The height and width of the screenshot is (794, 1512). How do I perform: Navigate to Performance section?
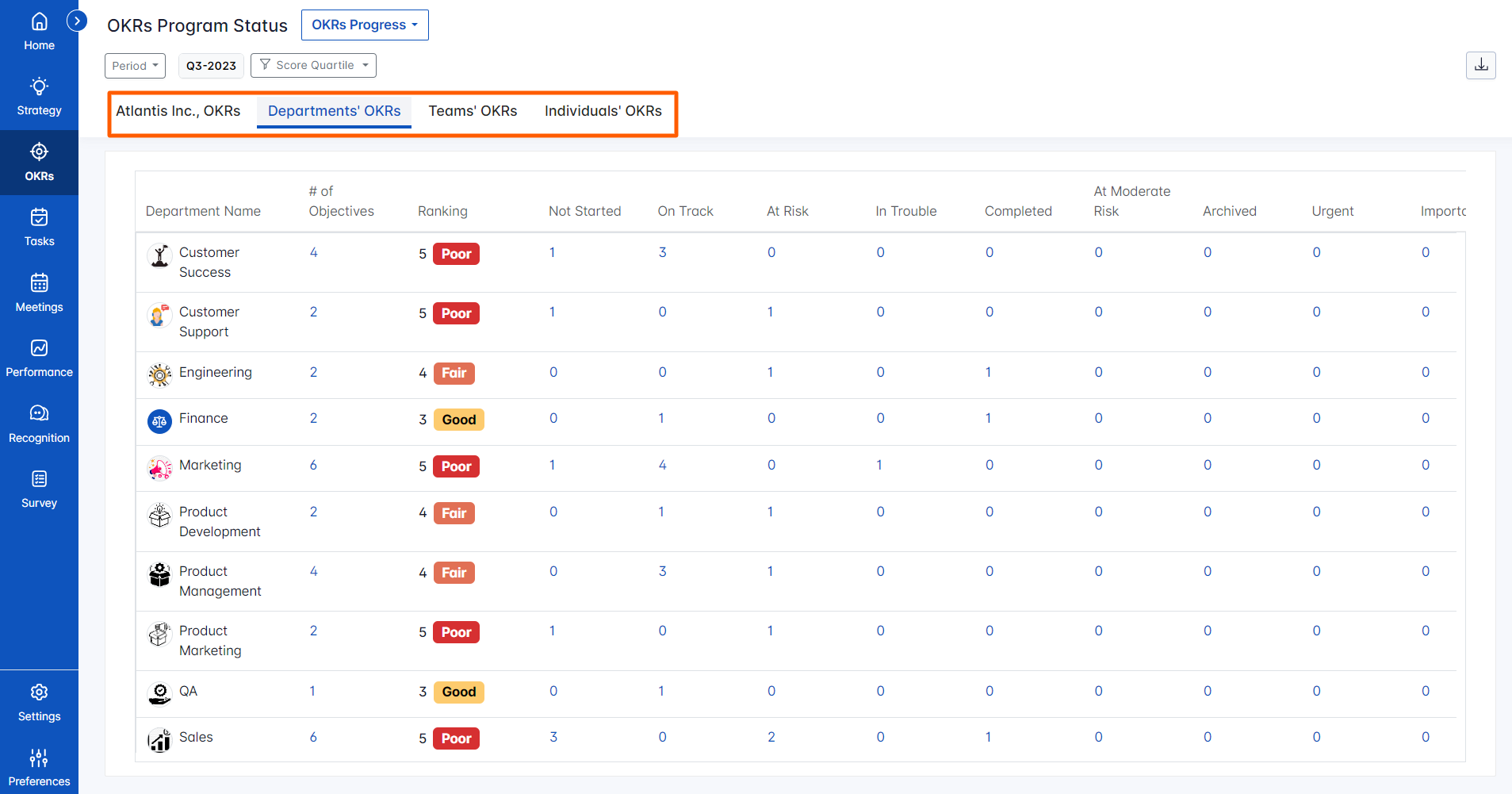pyautogui.click(x=39, y=359)
